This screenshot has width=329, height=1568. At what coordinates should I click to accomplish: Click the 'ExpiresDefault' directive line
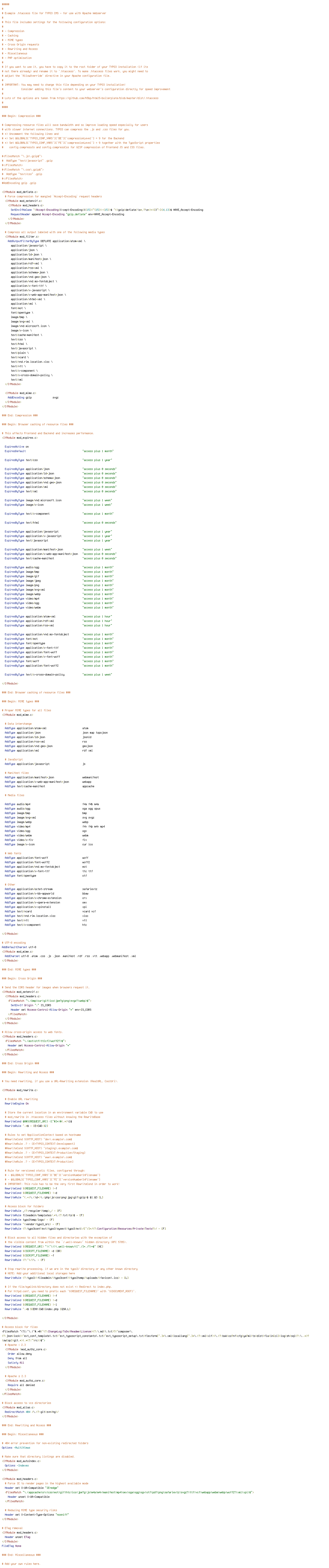[60, 451]
